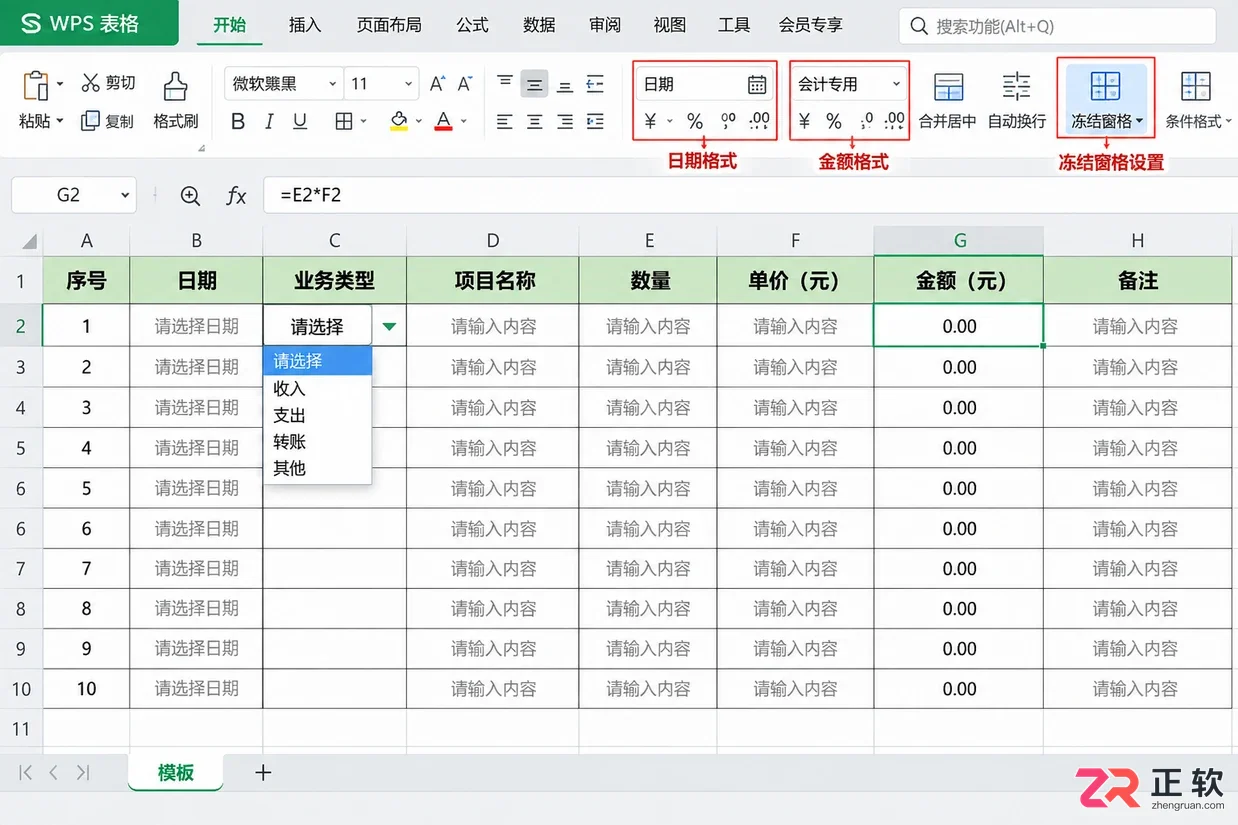Click the calendar icon in the 日期 format box
This screenshot has height=825, width=1238.
[x=757, y=84]
